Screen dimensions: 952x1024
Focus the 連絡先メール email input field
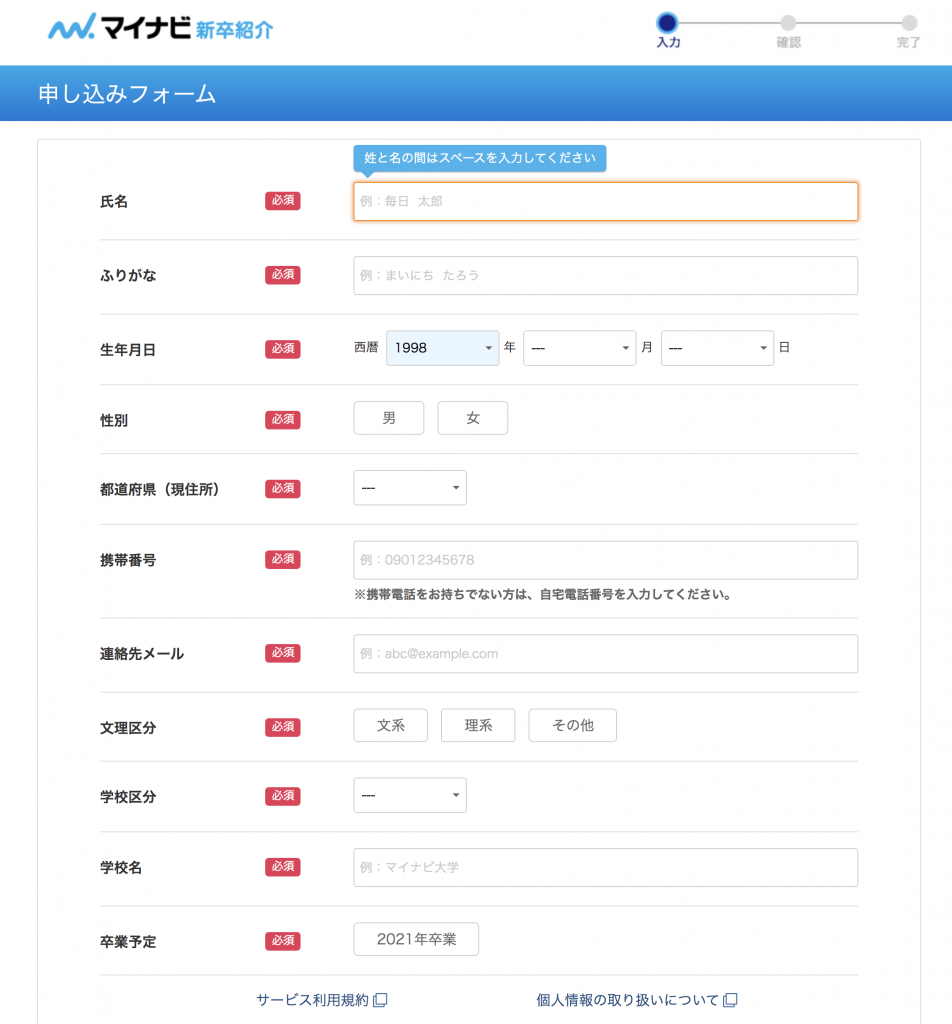click(606, 654)
